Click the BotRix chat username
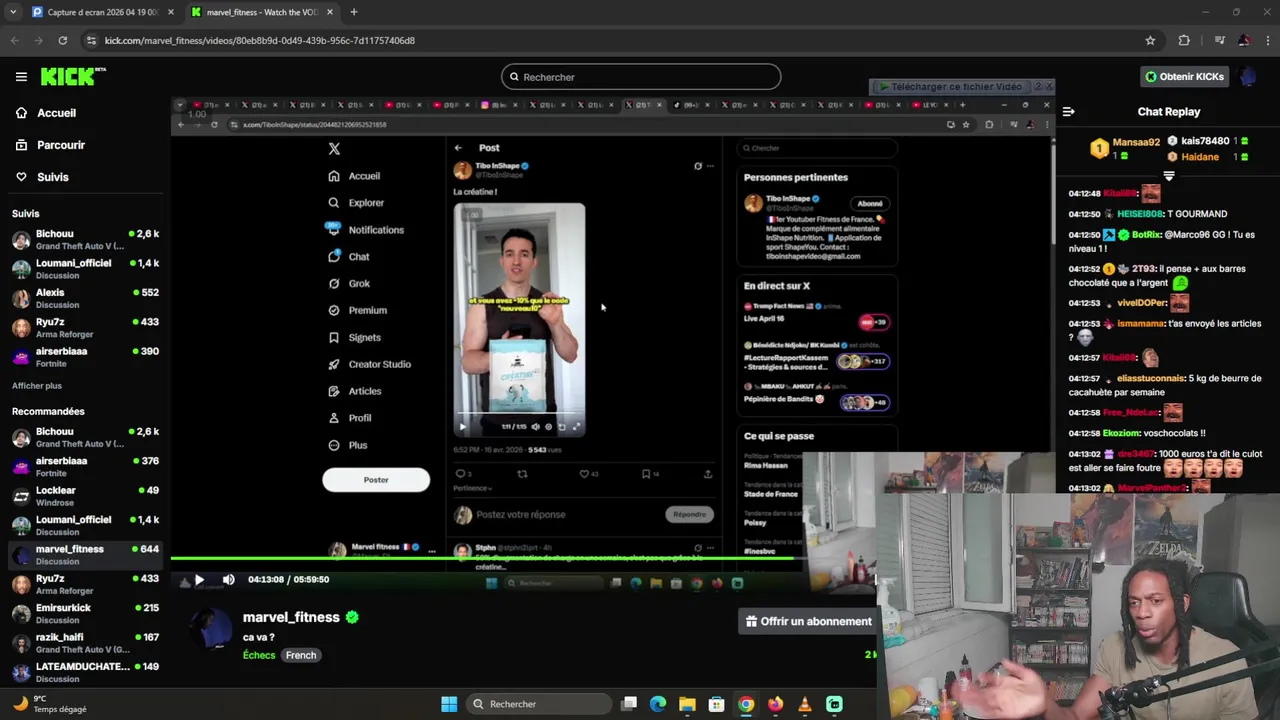Viewport: 1280px width, 720px height. pyautogui.click(x=1146, y=235)
